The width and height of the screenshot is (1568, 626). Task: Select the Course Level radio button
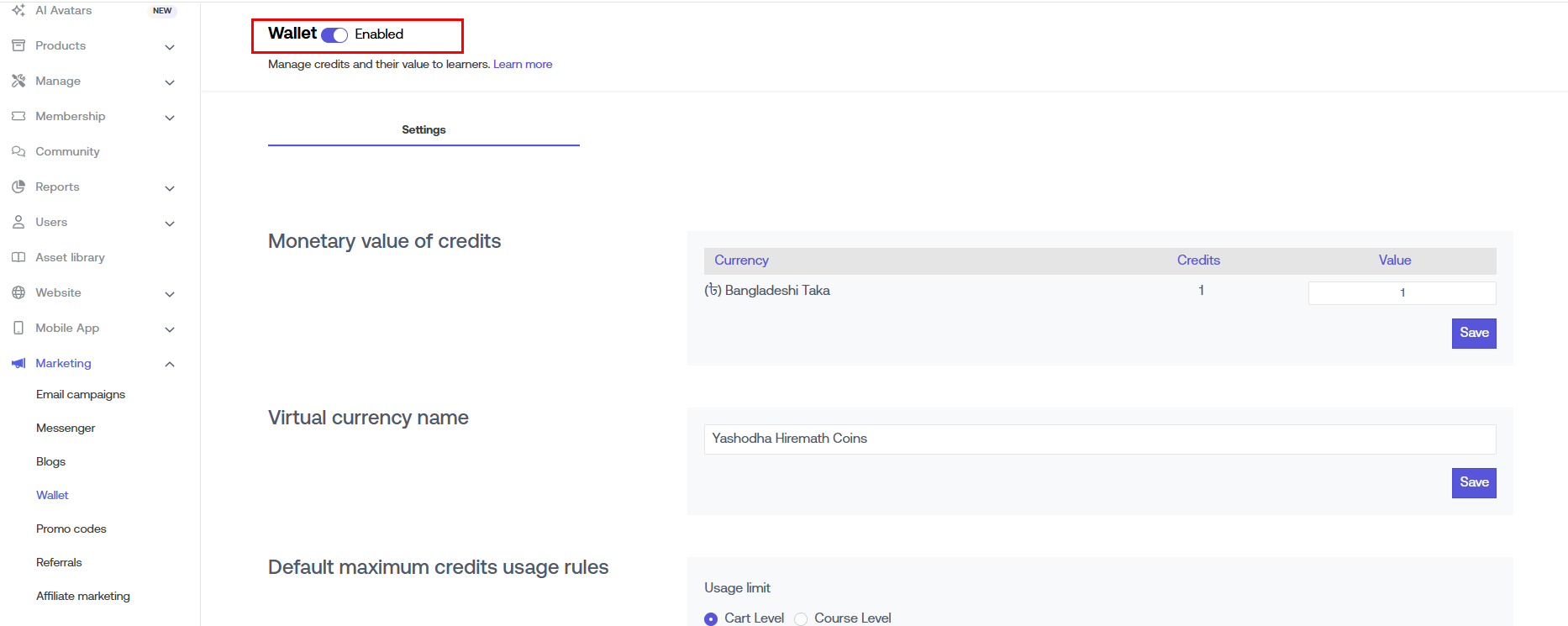(x=801, y=618)
